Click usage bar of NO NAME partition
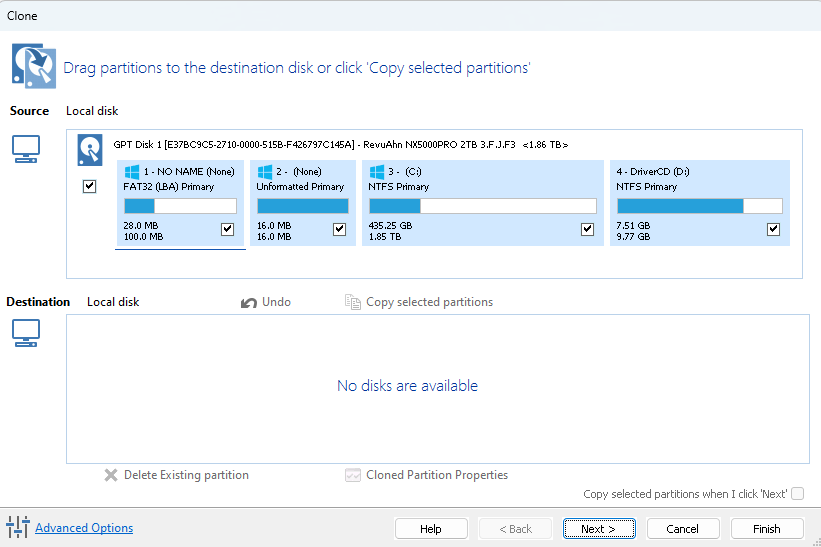Viewport: 821px width, 547px height. (x=180, y=206)
